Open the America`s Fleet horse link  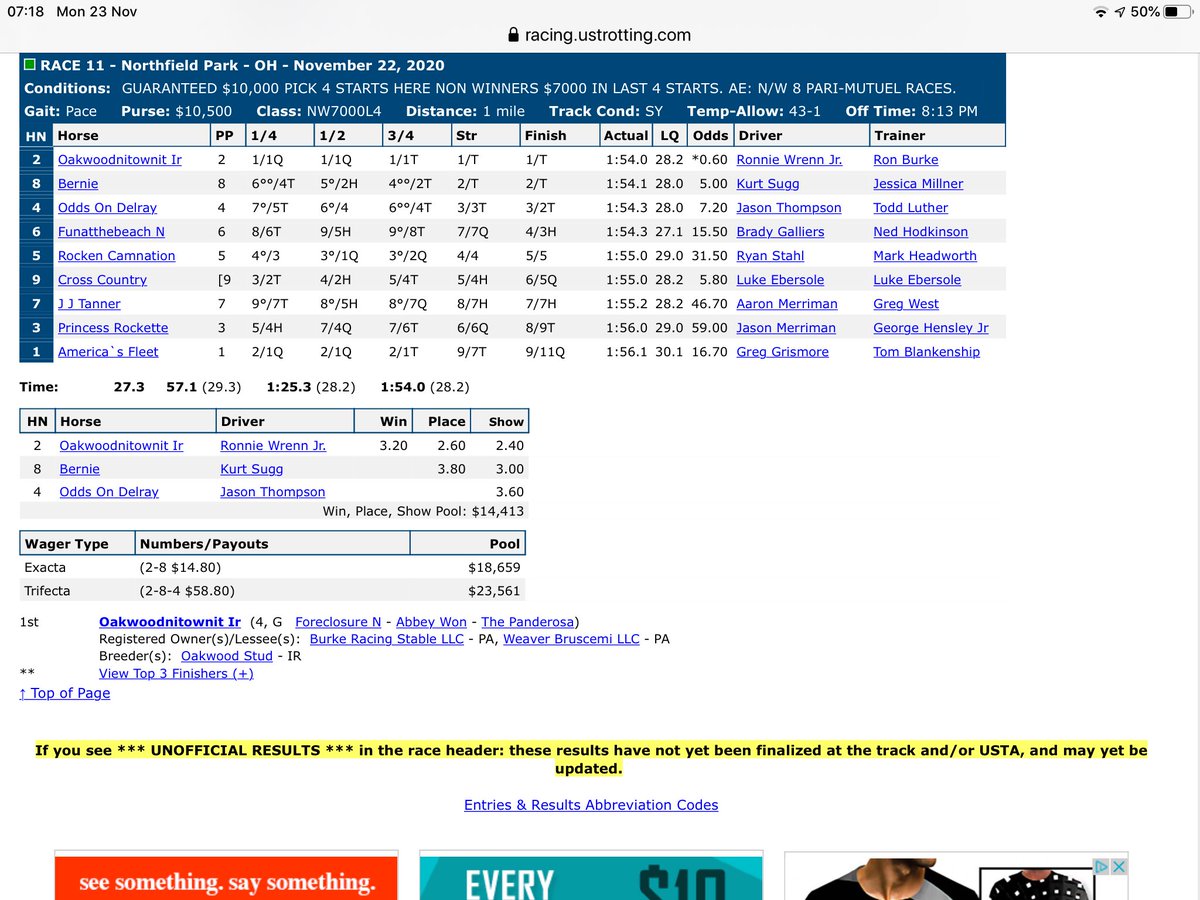108,352
